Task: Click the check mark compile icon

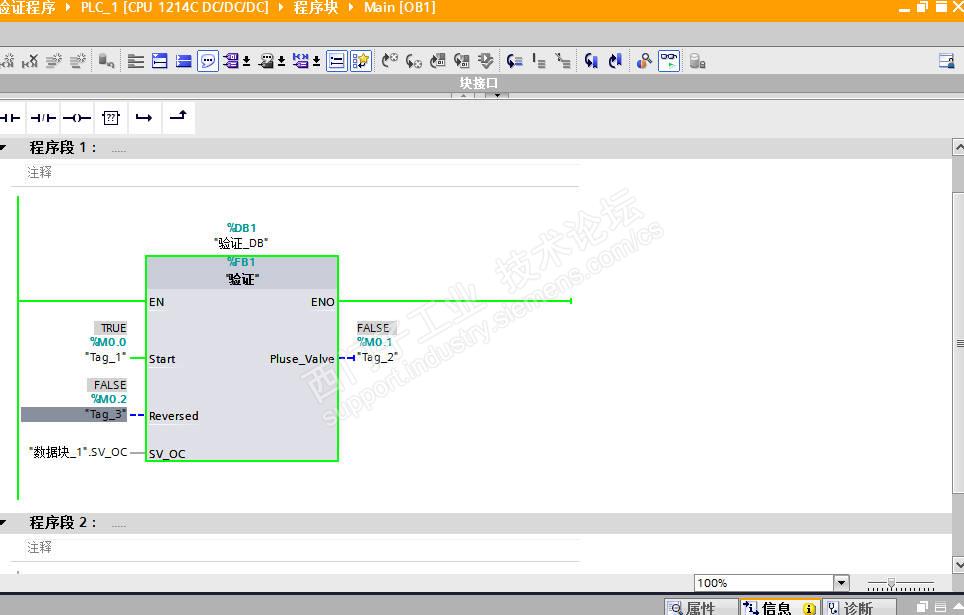Action: coord(486,61)
